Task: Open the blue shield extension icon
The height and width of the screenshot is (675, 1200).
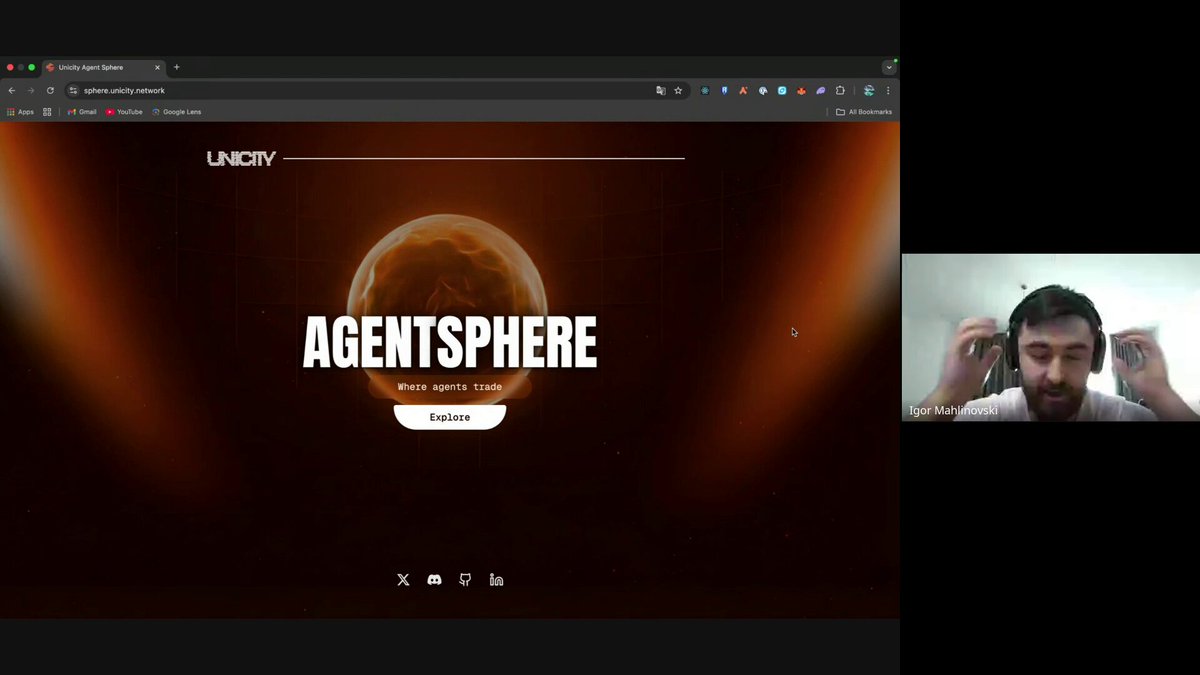Action: 724,90
